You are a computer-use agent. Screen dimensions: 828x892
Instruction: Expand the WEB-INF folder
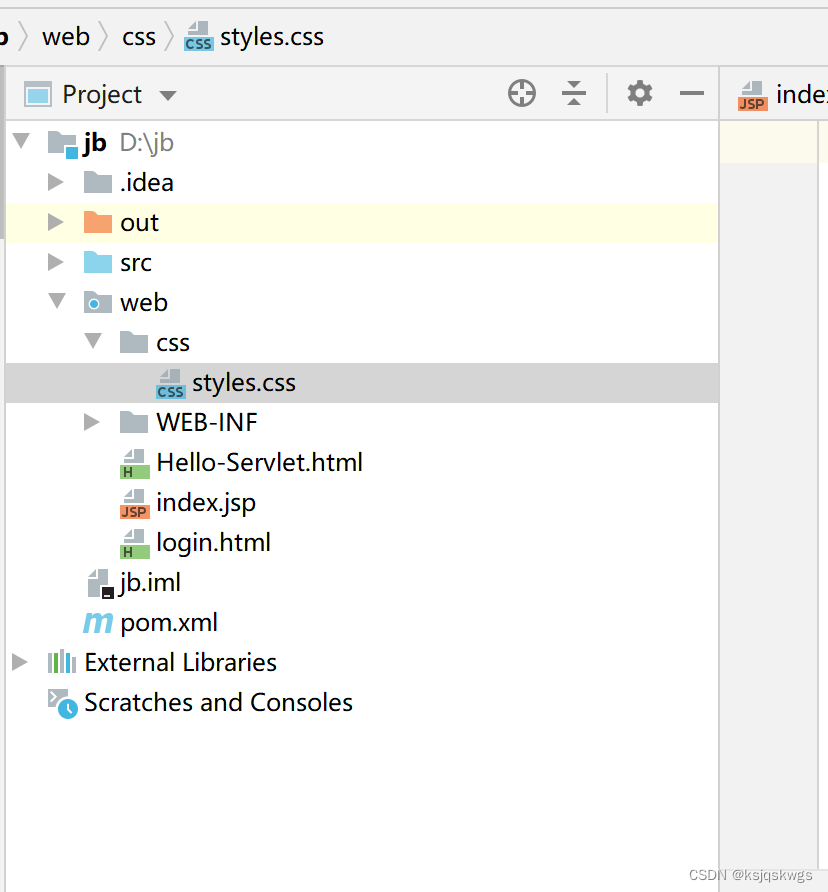click(x=92, y=422)
